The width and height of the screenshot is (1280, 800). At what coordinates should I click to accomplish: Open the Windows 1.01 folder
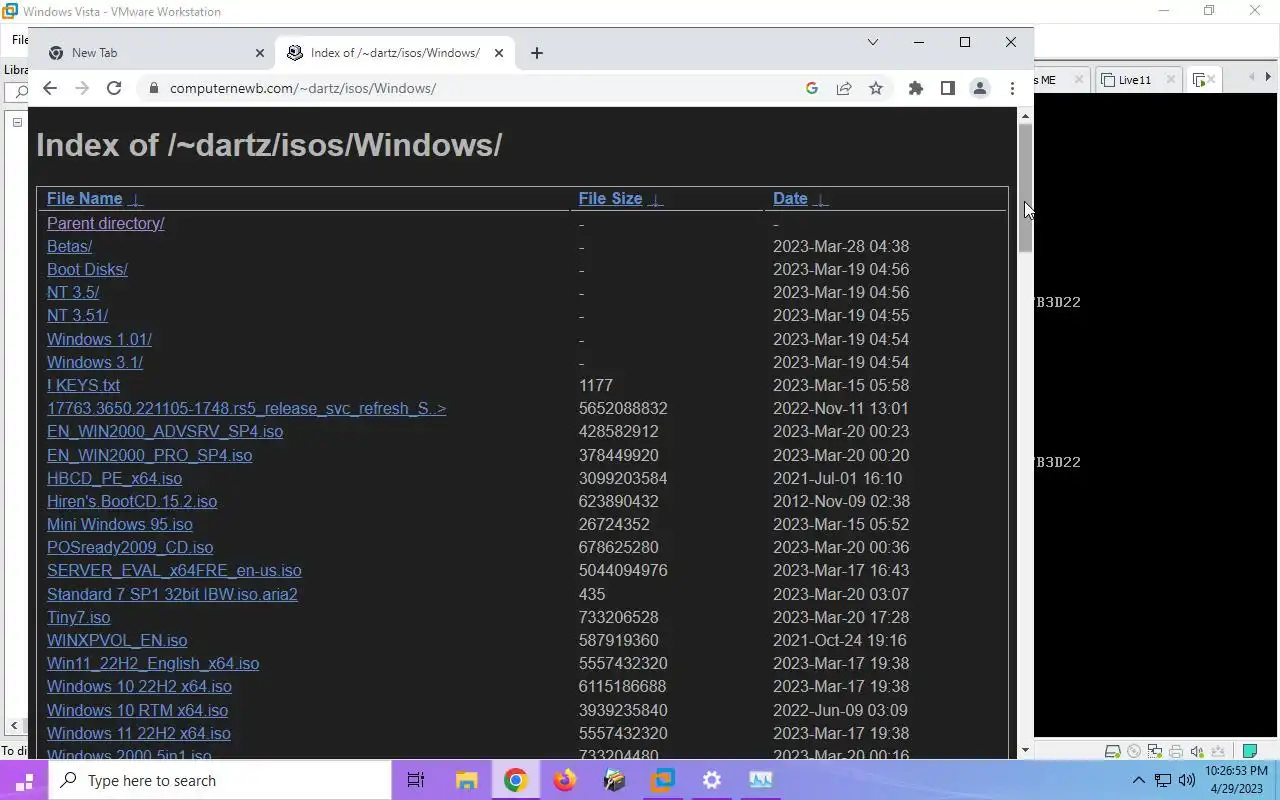99,339
